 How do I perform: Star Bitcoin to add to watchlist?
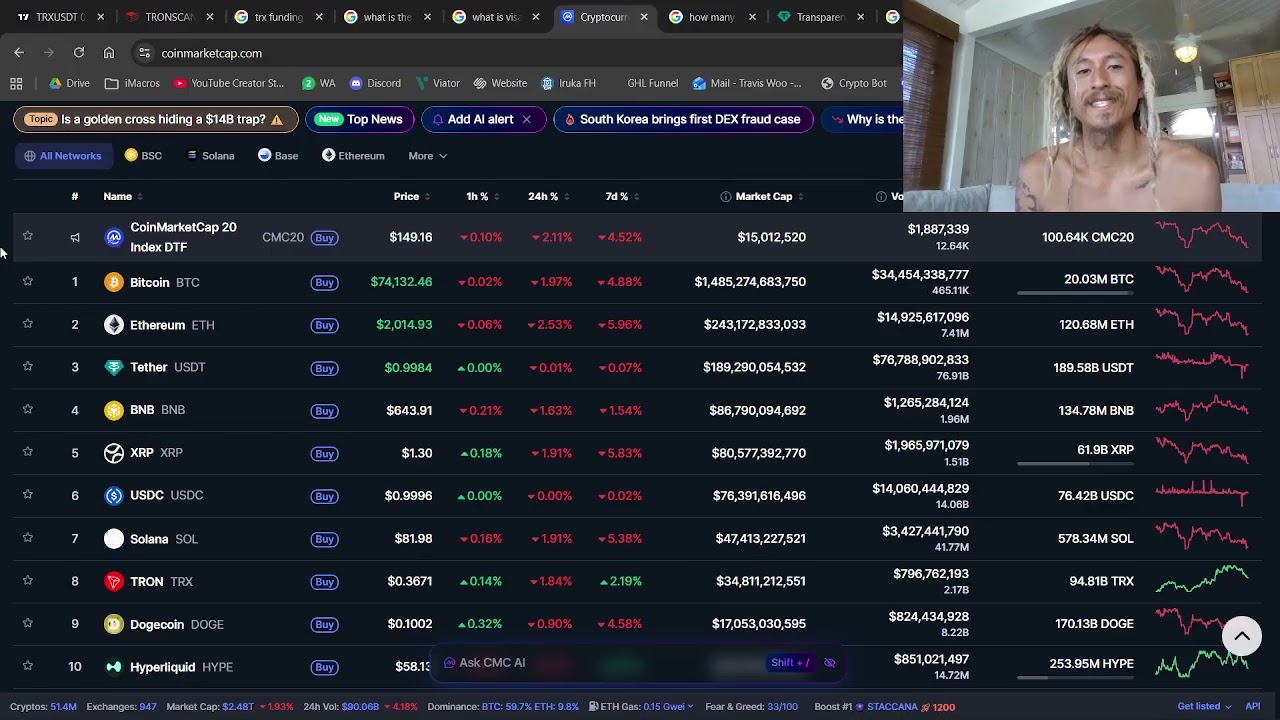(x=28, y=281)
